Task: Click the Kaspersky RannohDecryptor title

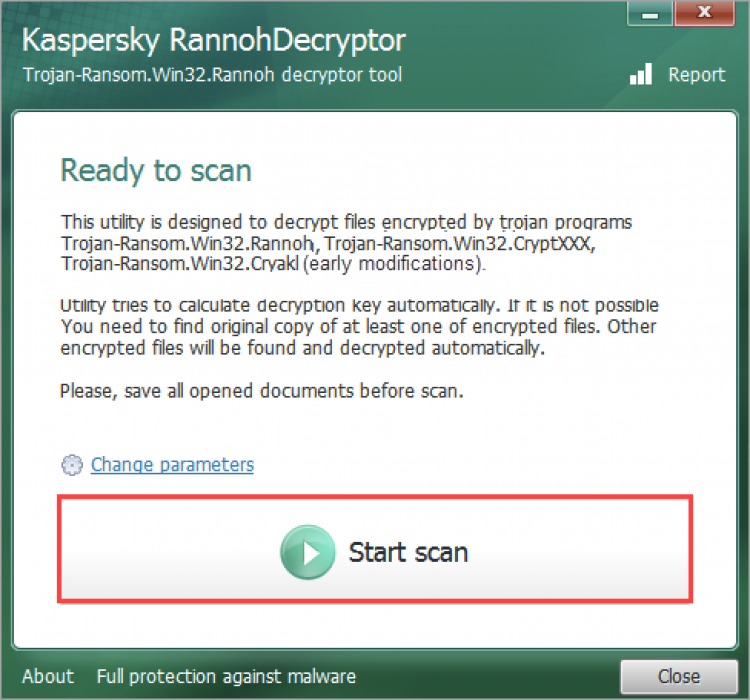Action: 214,40
